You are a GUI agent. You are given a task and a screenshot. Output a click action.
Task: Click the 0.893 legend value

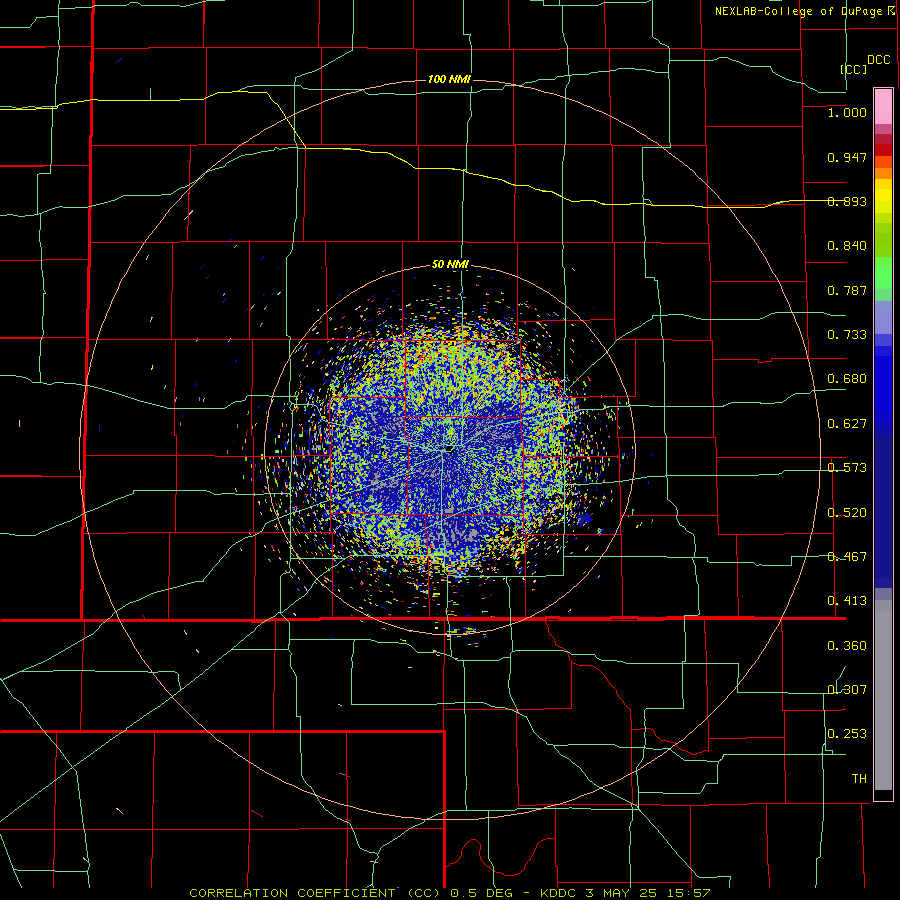pyautogui.click(x=847, y=201)
